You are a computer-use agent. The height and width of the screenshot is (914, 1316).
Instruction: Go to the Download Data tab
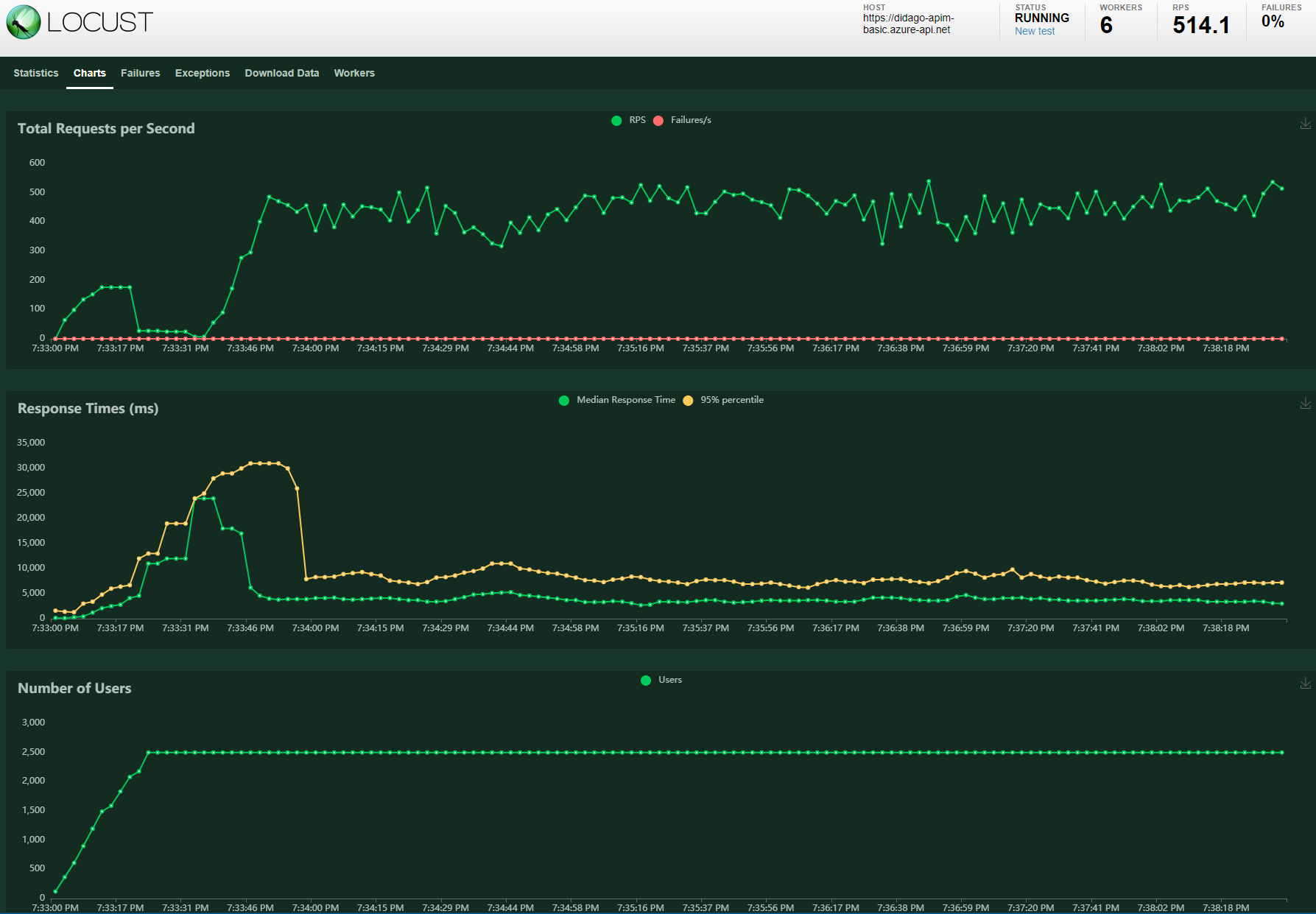point(281,73)
